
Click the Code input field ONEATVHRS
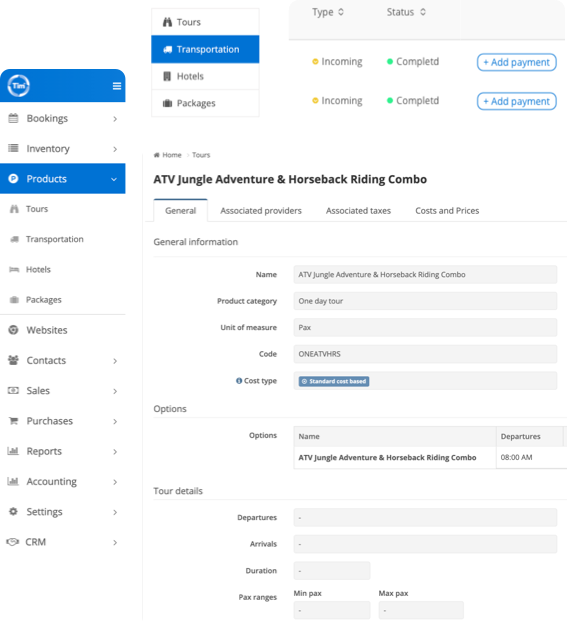425,354
